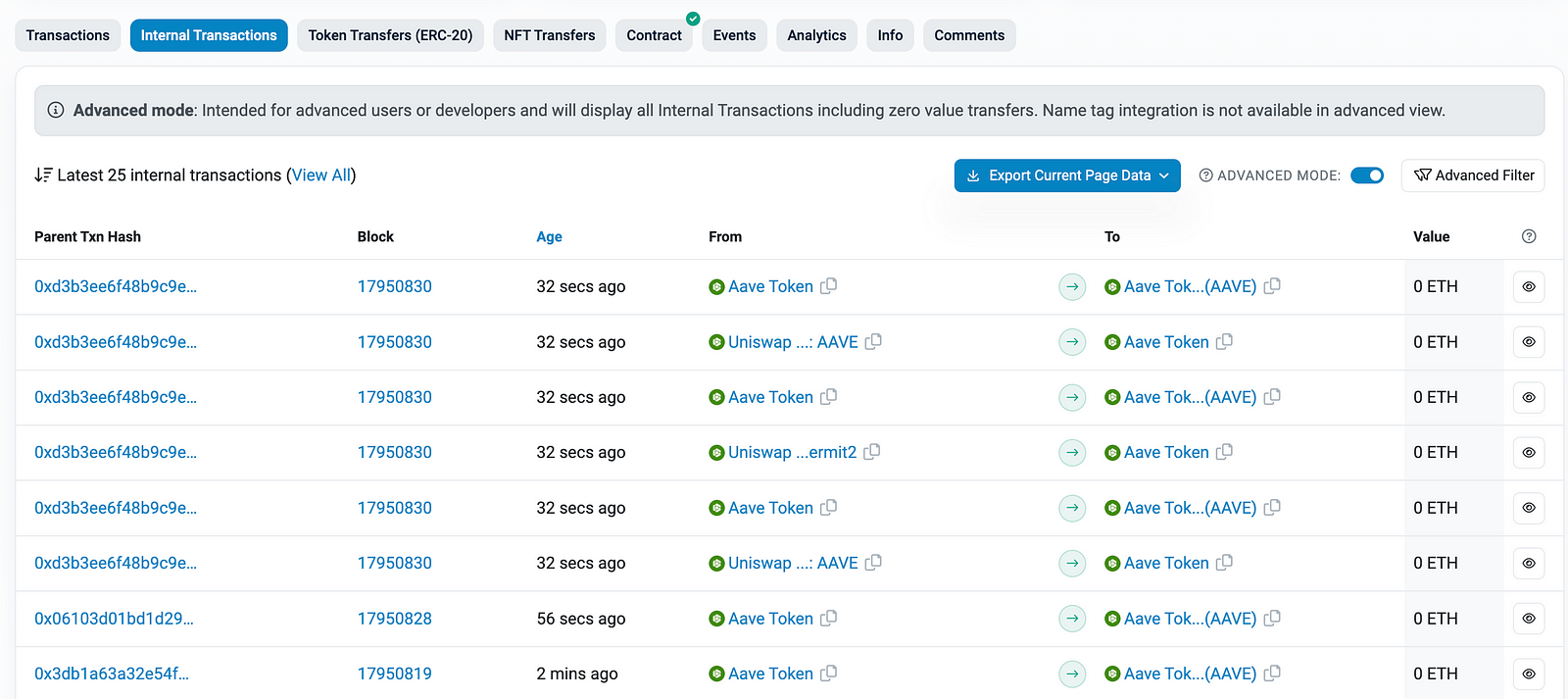
Task: Select the Internal Transactions tab
Action: tap(209, 35)
